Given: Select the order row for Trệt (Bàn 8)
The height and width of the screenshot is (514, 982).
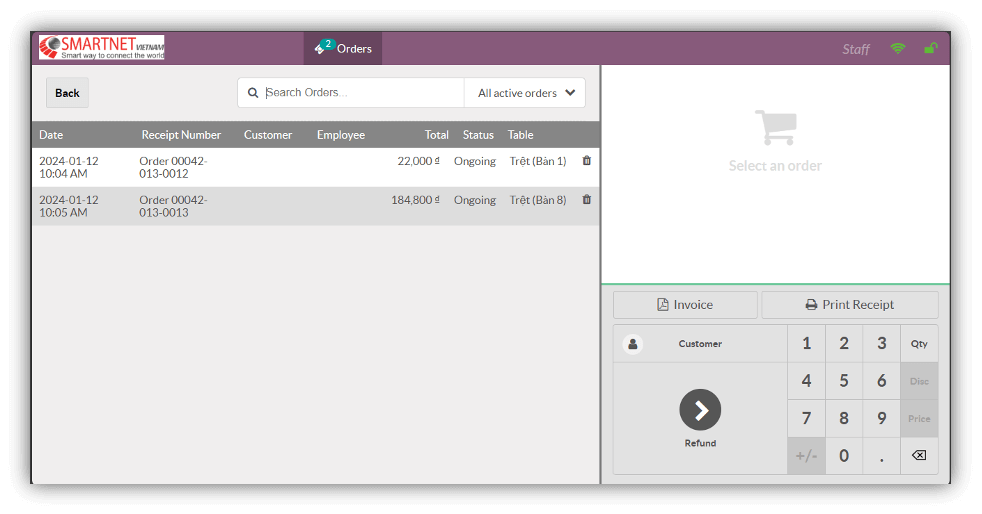Looking at the screenshot, I should click(300, 206).
